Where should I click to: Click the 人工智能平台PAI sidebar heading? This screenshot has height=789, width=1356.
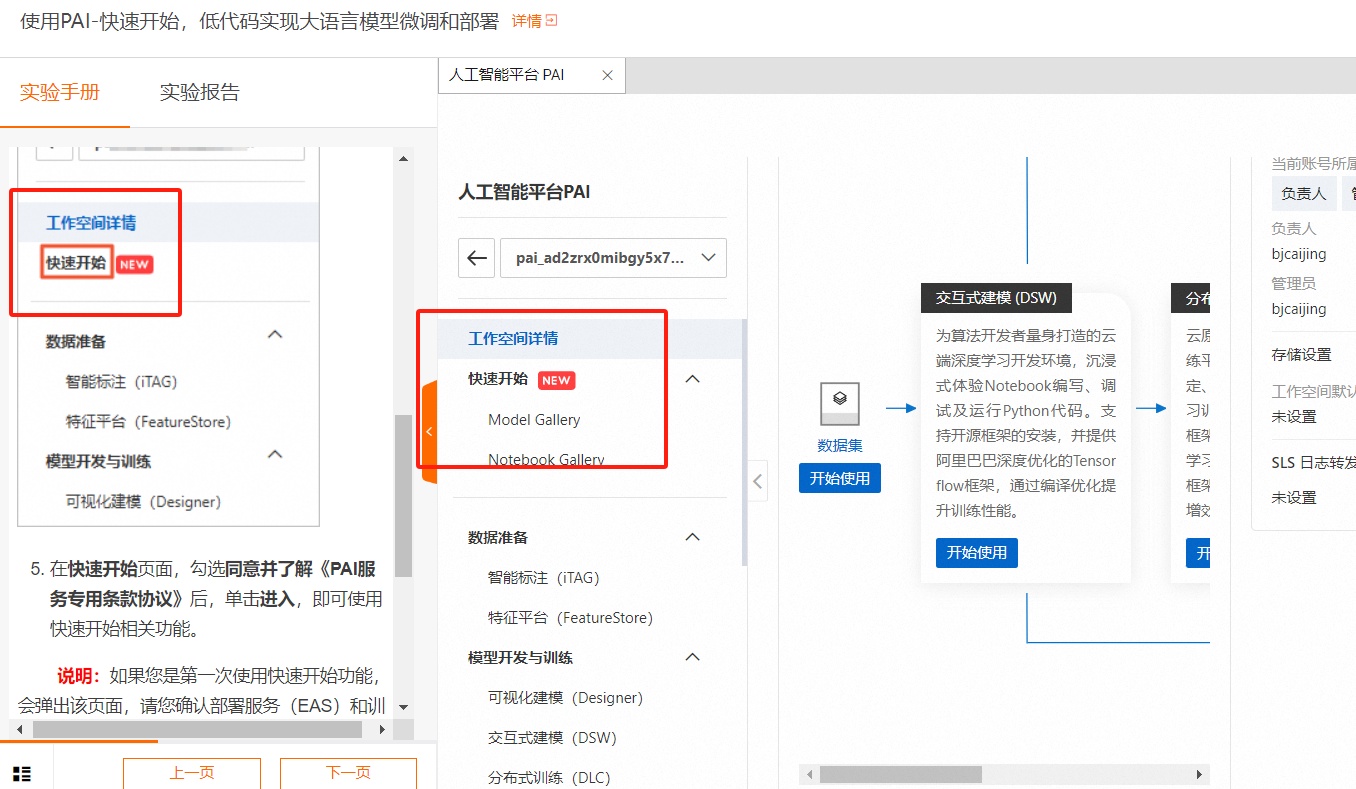coord(524,192)
